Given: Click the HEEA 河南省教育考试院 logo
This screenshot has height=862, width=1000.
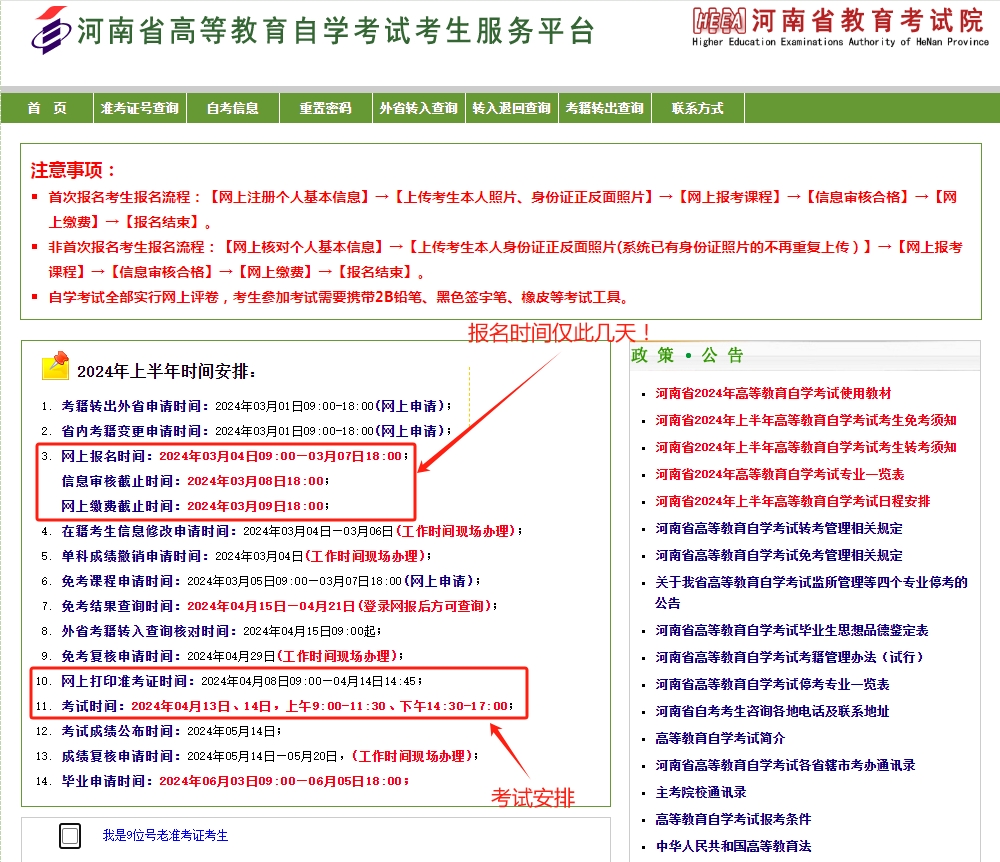Looking at the screenshot, I should click(x=840, y=25).
